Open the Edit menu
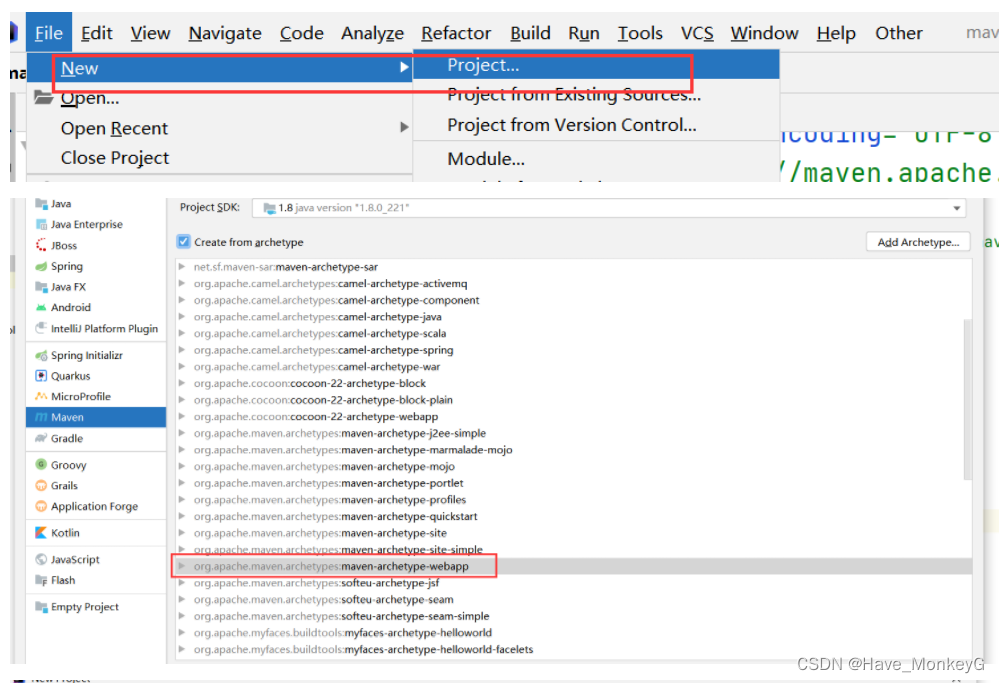This screenshot has width=999, height=683. tap(97, 32)
